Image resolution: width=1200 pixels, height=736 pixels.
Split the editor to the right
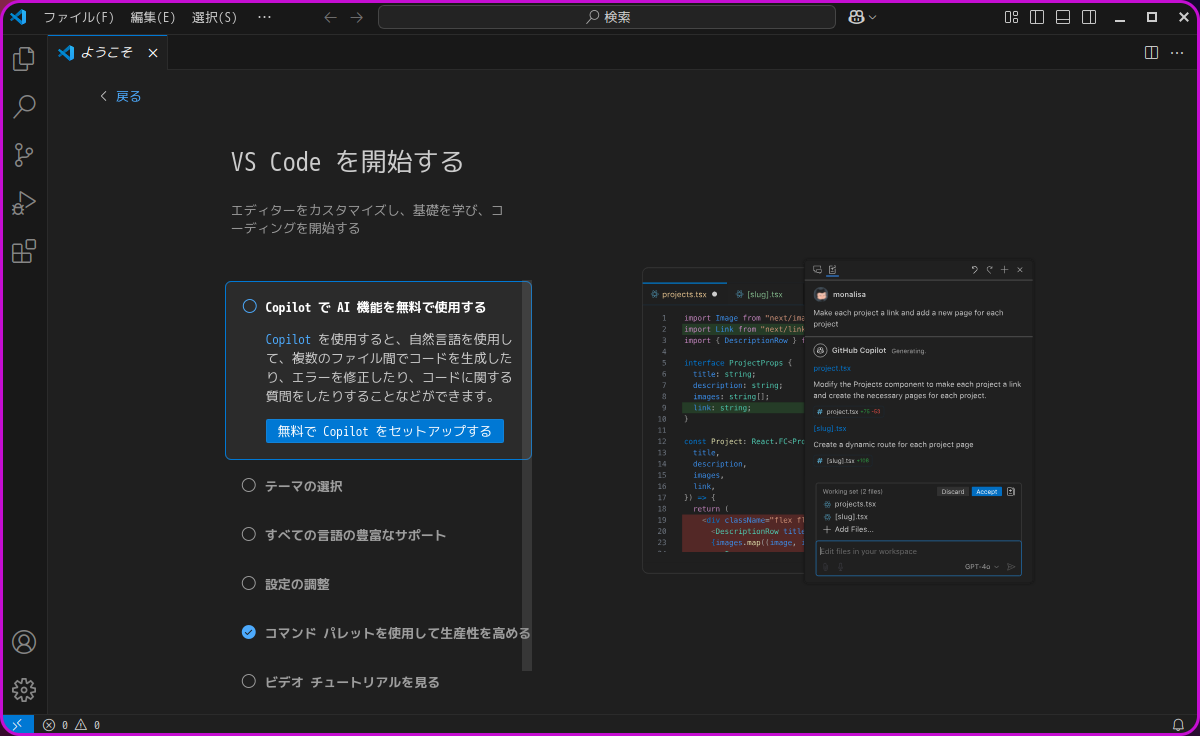[1151, 52]
